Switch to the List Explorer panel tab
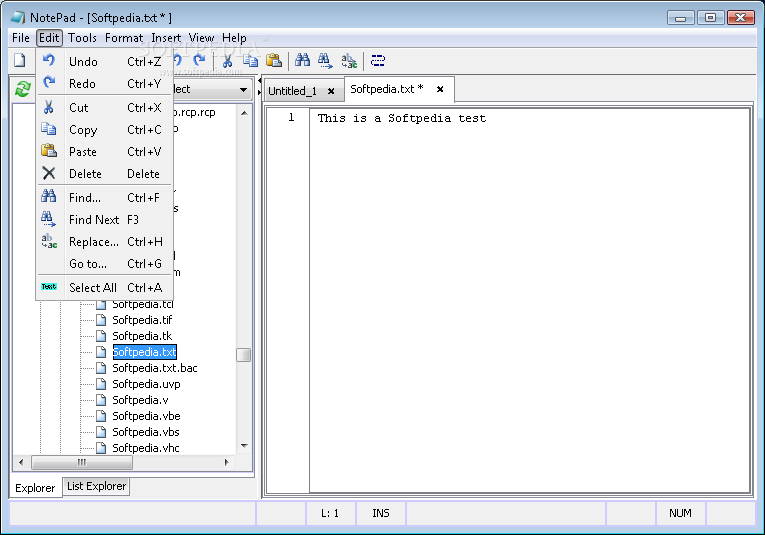 [x=97, y=486]
